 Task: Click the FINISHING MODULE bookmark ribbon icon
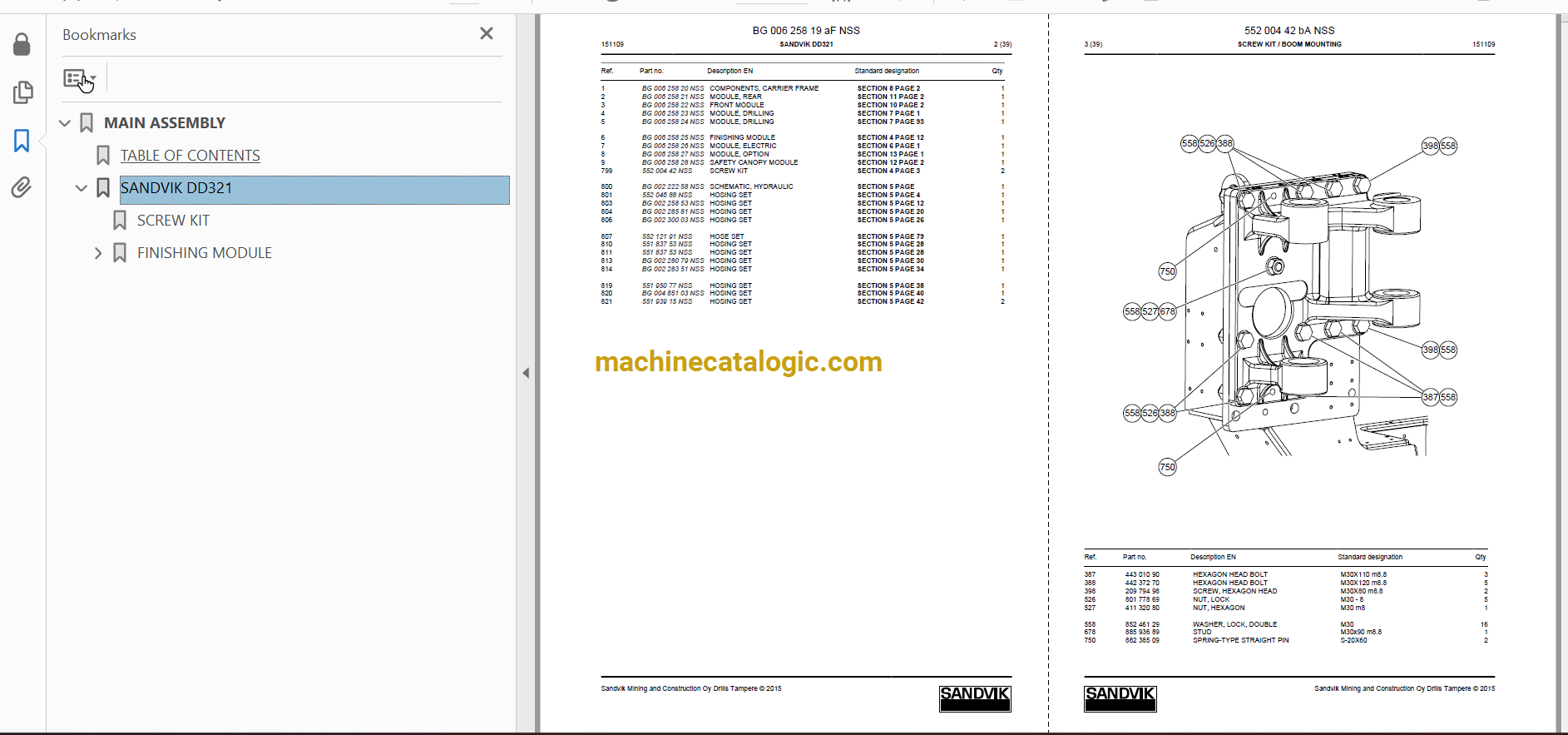pos(120,253)
